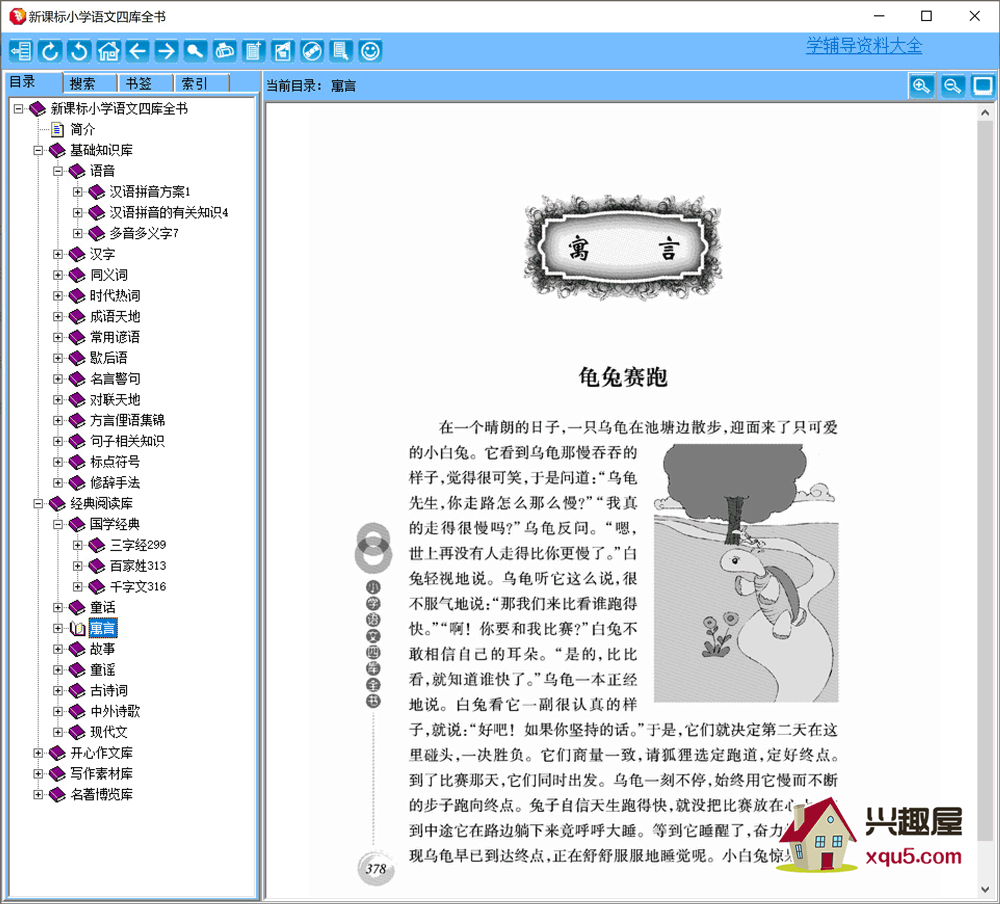Zoom out of the page
Image resolution: width=1000 pixels, height=904 pixels.
coord(952,85)
